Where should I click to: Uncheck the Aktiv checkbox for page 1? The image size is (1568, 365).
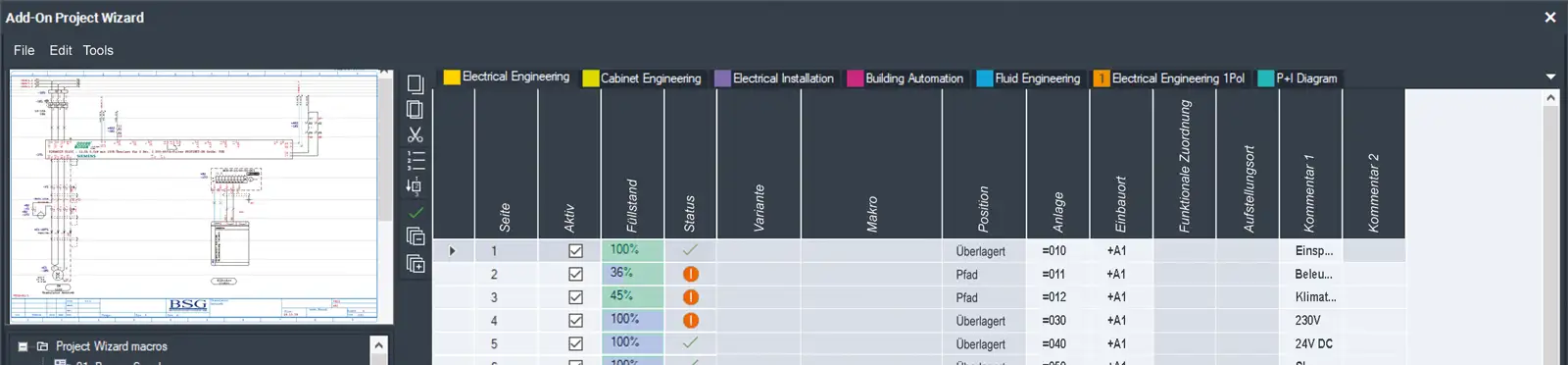click(x=575, y=251)
